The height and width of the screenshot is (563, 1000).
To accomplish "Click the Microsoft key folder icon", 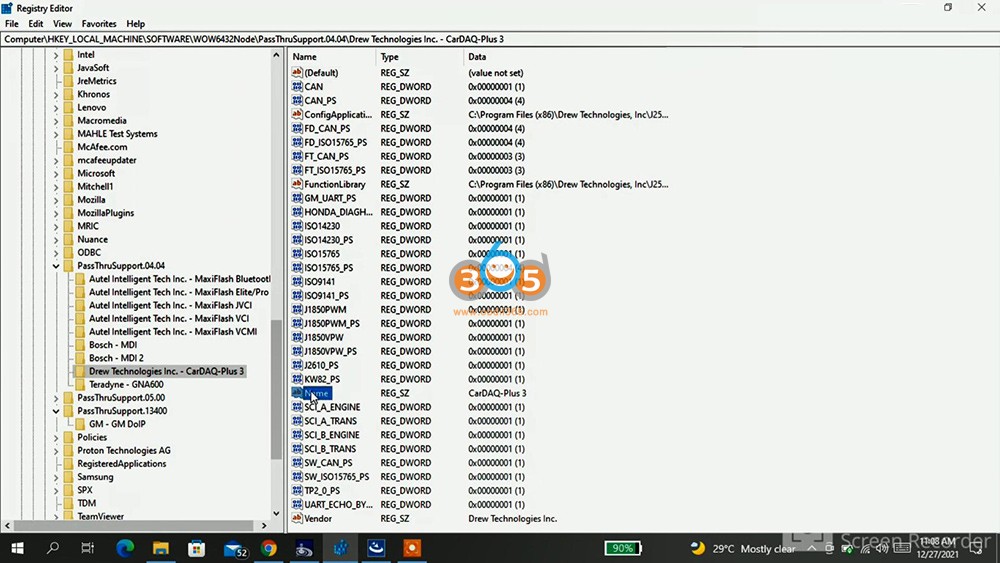I will tap(68, 173).
